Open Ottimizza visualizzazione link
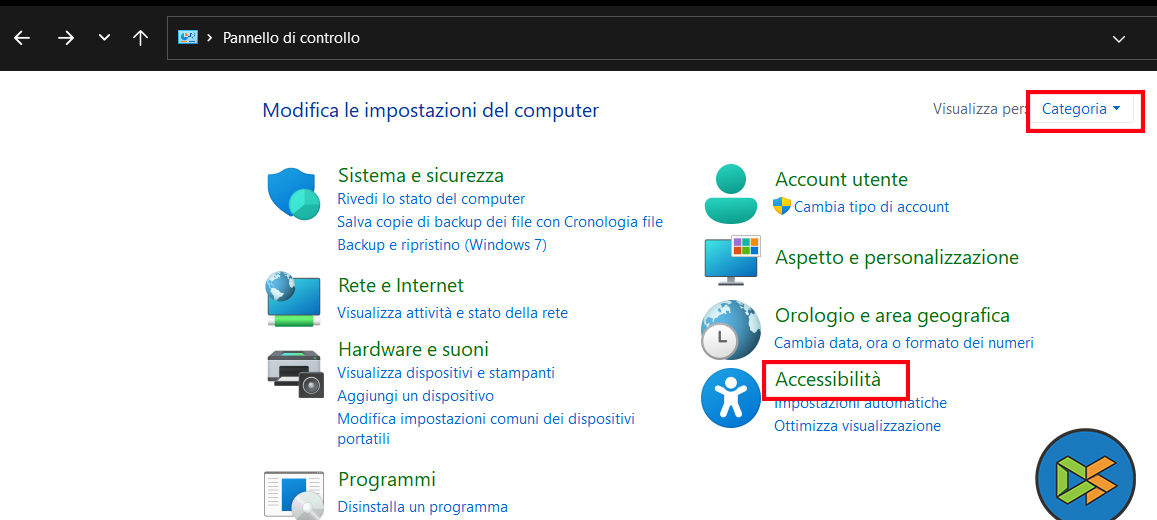The image size is (1157, 520). pyautogui.click(x=857, y=426)
